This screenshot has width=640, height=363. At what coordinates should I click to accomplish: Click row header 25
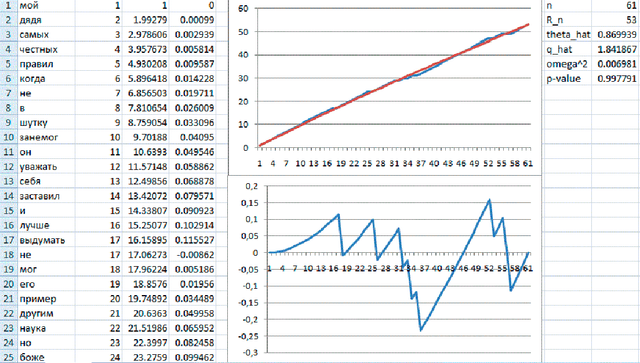click(x=9, y=358)
